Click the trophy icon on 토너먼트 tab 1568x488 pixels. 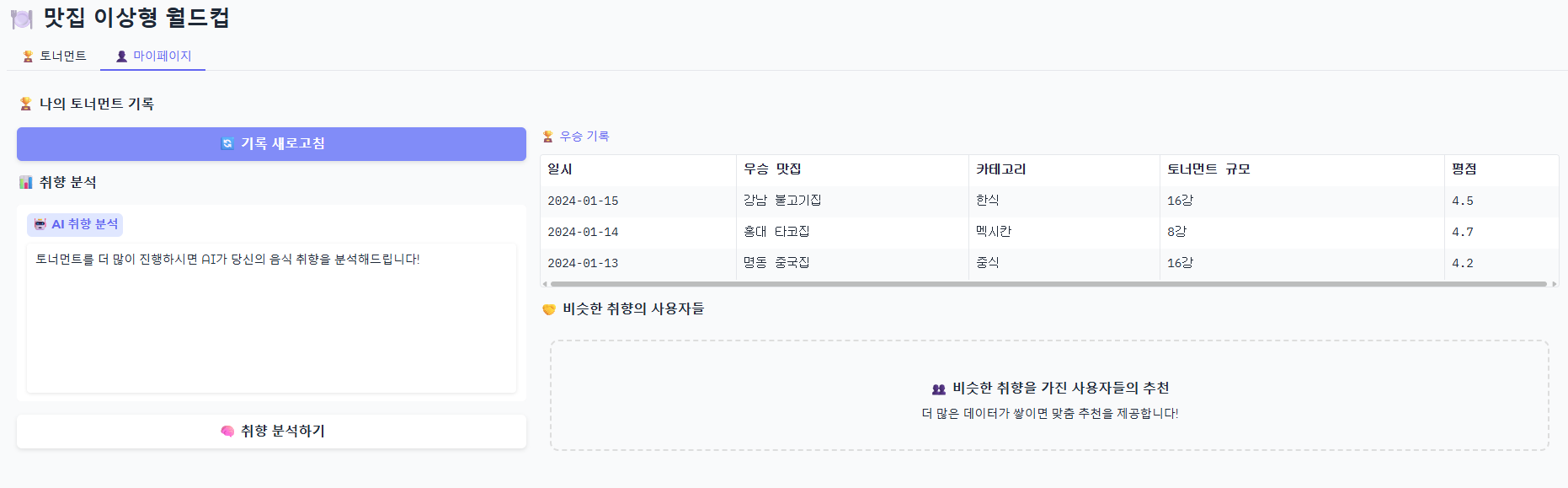tap(28, 56)
